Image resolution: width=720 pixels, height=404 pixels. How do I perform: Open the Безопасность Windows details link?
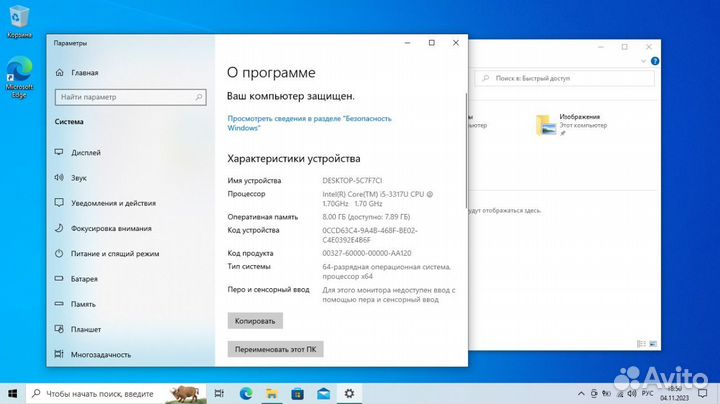[x=309, y=123]
